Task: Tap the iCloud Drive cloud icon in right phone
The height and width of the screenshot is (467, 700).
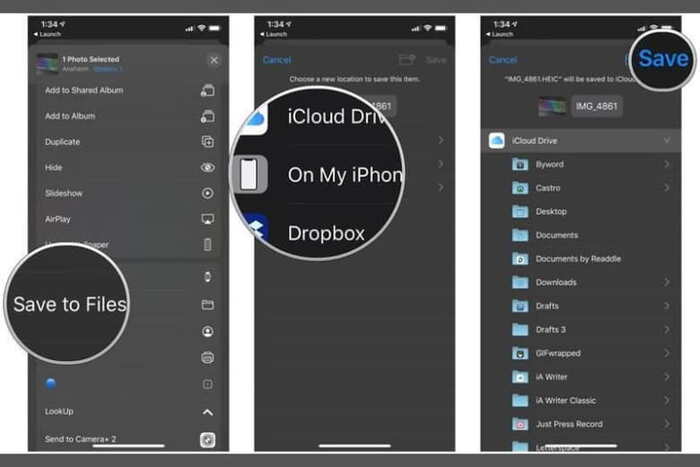Action: [x=497, y=141]
